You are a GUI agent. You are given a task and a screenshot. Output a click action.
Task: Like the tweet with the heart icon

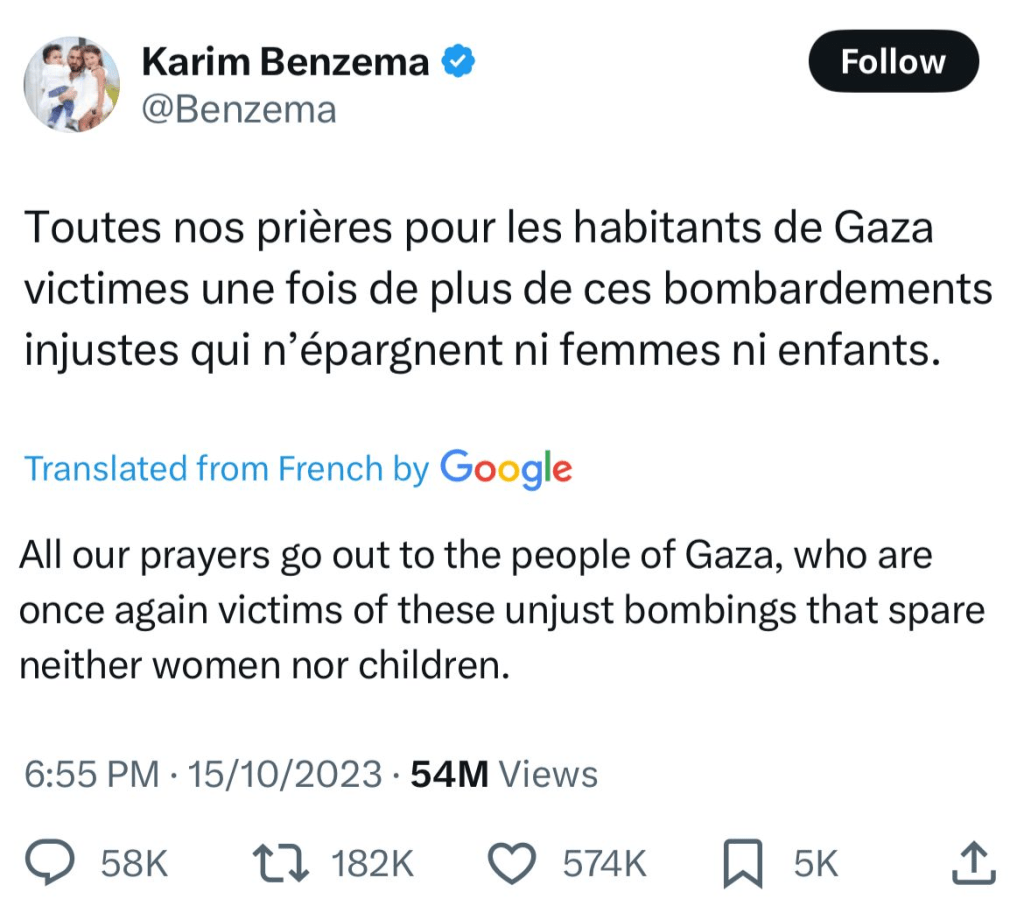(512, 864)
